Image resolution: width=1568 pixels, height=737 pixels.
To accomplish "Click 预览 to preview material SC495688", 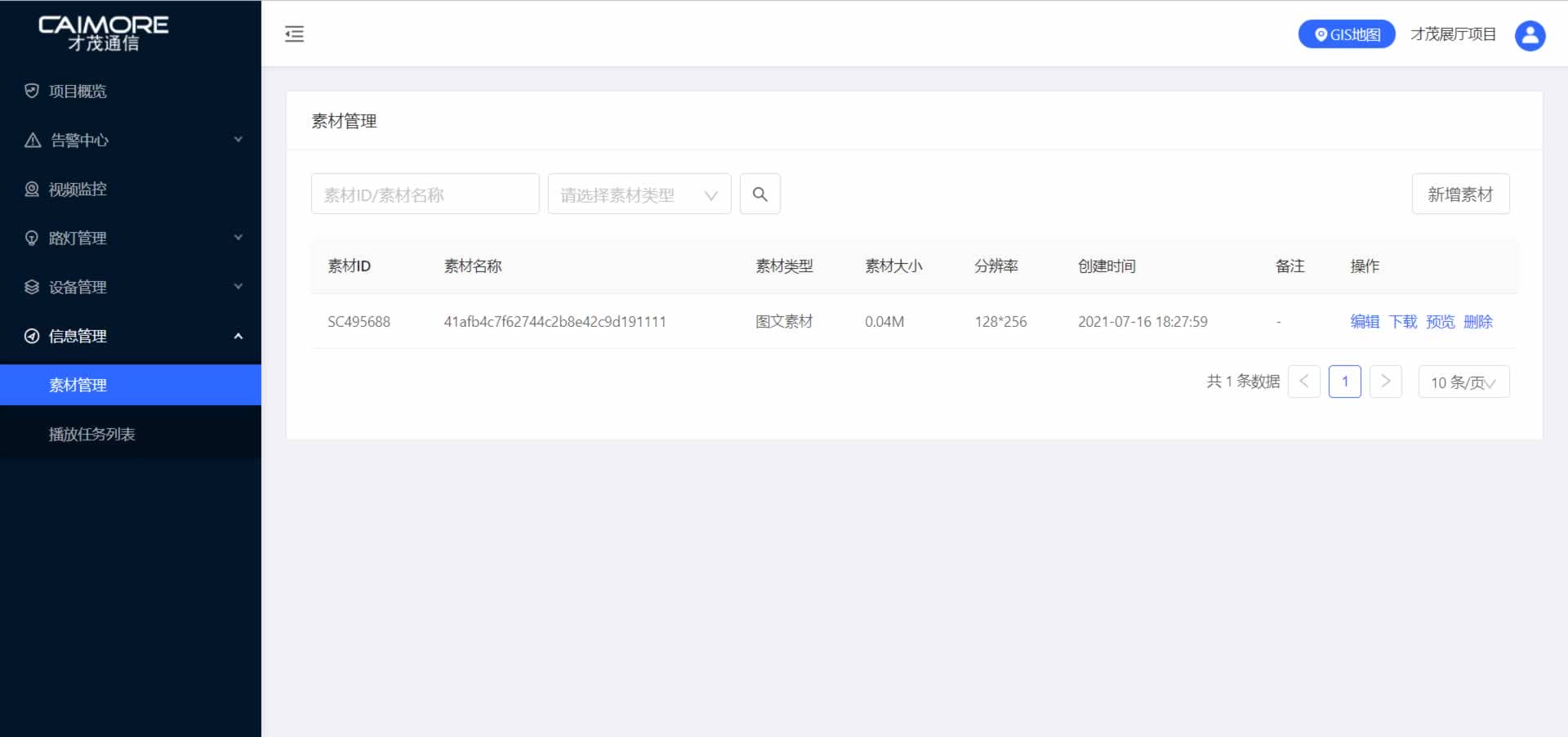I will (x=1440, y=322).
